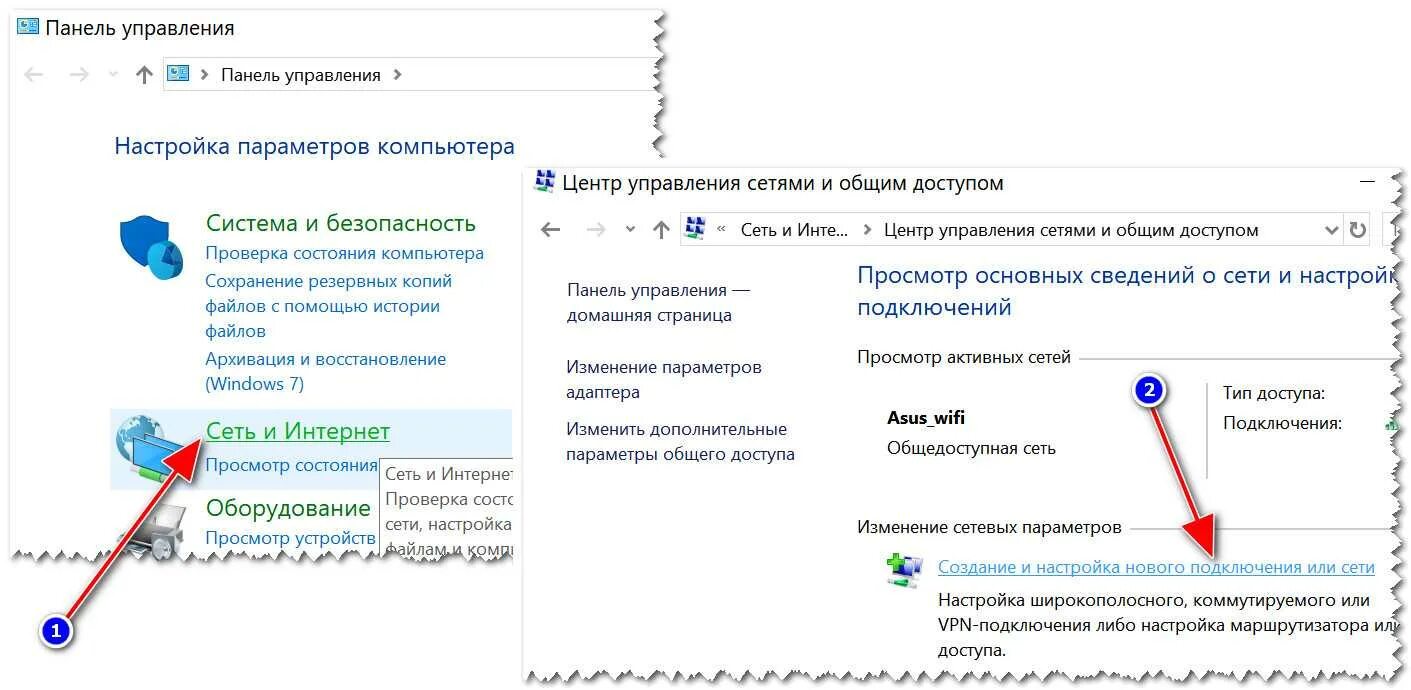
Task: Go up one level in Control Panel window
Action: pos(144,75)
